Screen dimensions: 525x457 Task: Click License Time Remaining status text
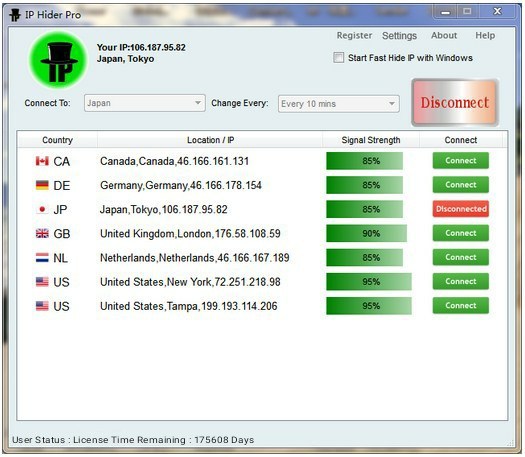163,440
